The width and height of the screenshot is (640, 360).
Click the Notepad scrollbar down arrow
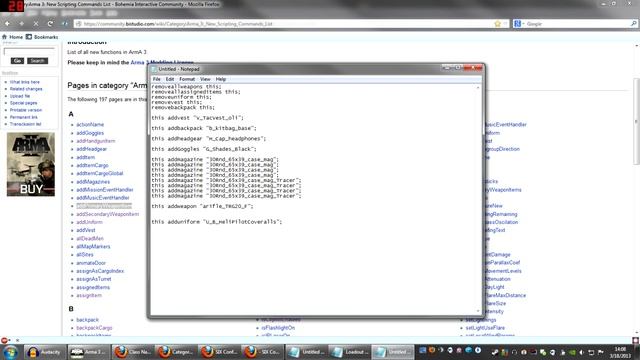click(x=478, y=311)
